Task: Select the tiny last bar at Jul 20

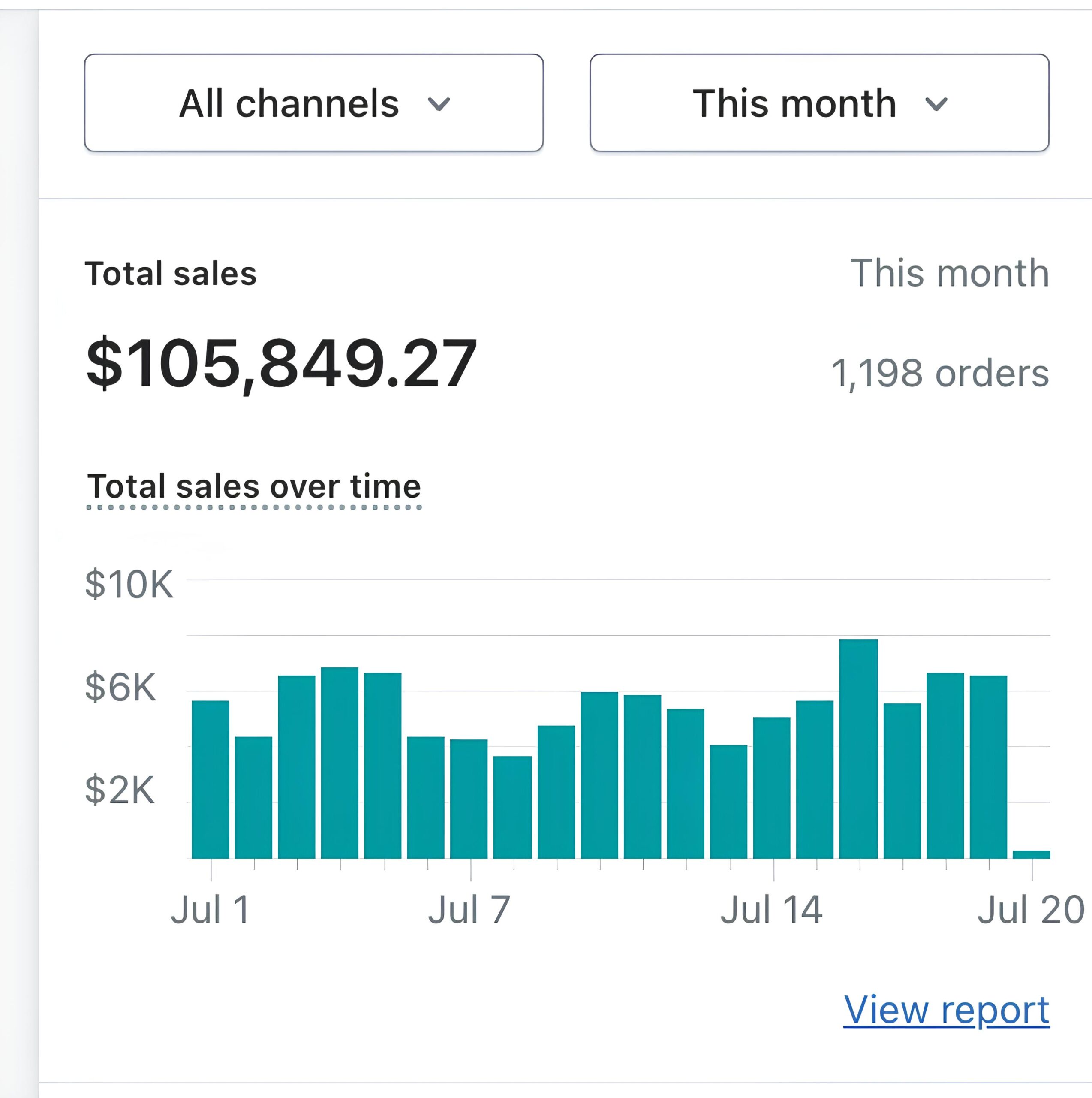Action: click(1031, 854)
